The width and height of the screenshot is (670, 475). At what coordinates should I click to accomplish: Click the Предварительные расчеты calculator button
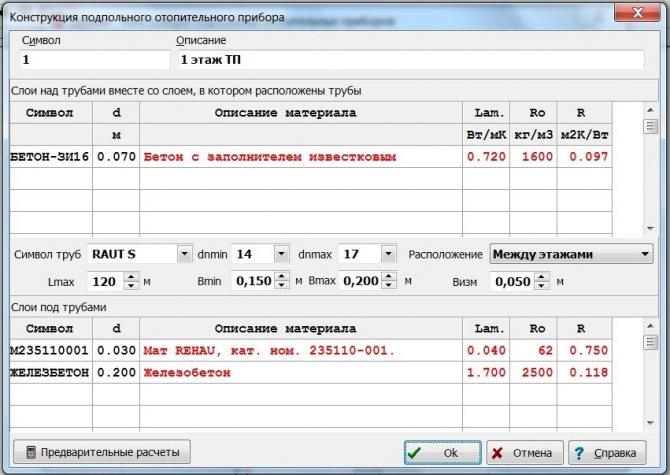[103, 452]
